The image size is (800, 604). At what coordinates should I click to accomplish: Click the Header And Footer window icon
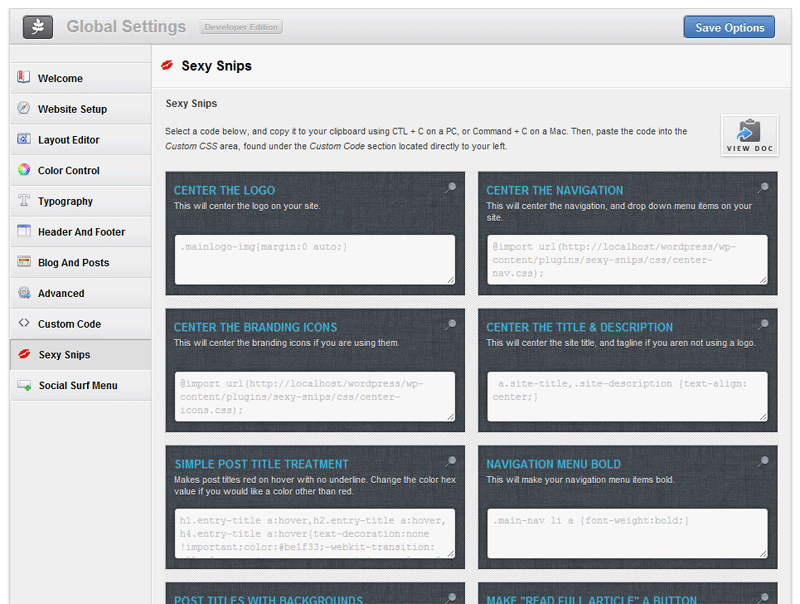pyautogui.click(x=23, y=231)
